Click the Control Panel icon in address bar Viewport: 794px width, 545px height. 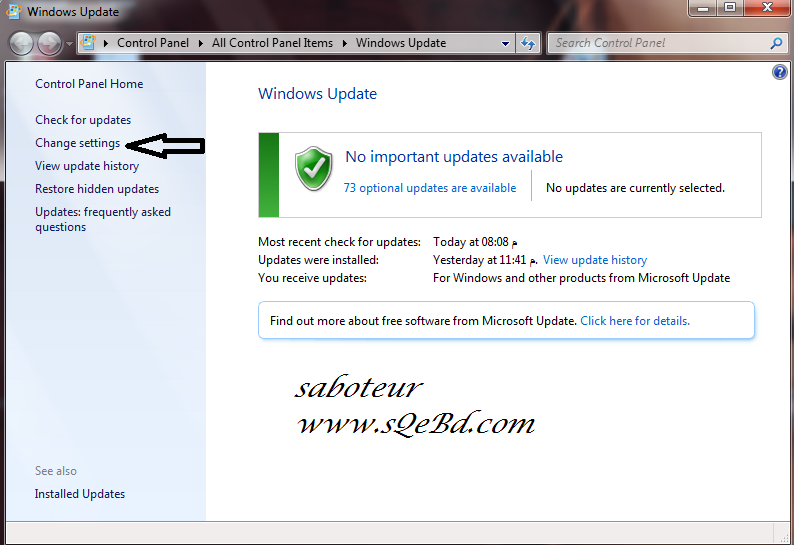pyautogui.click(x=89, y=43)
